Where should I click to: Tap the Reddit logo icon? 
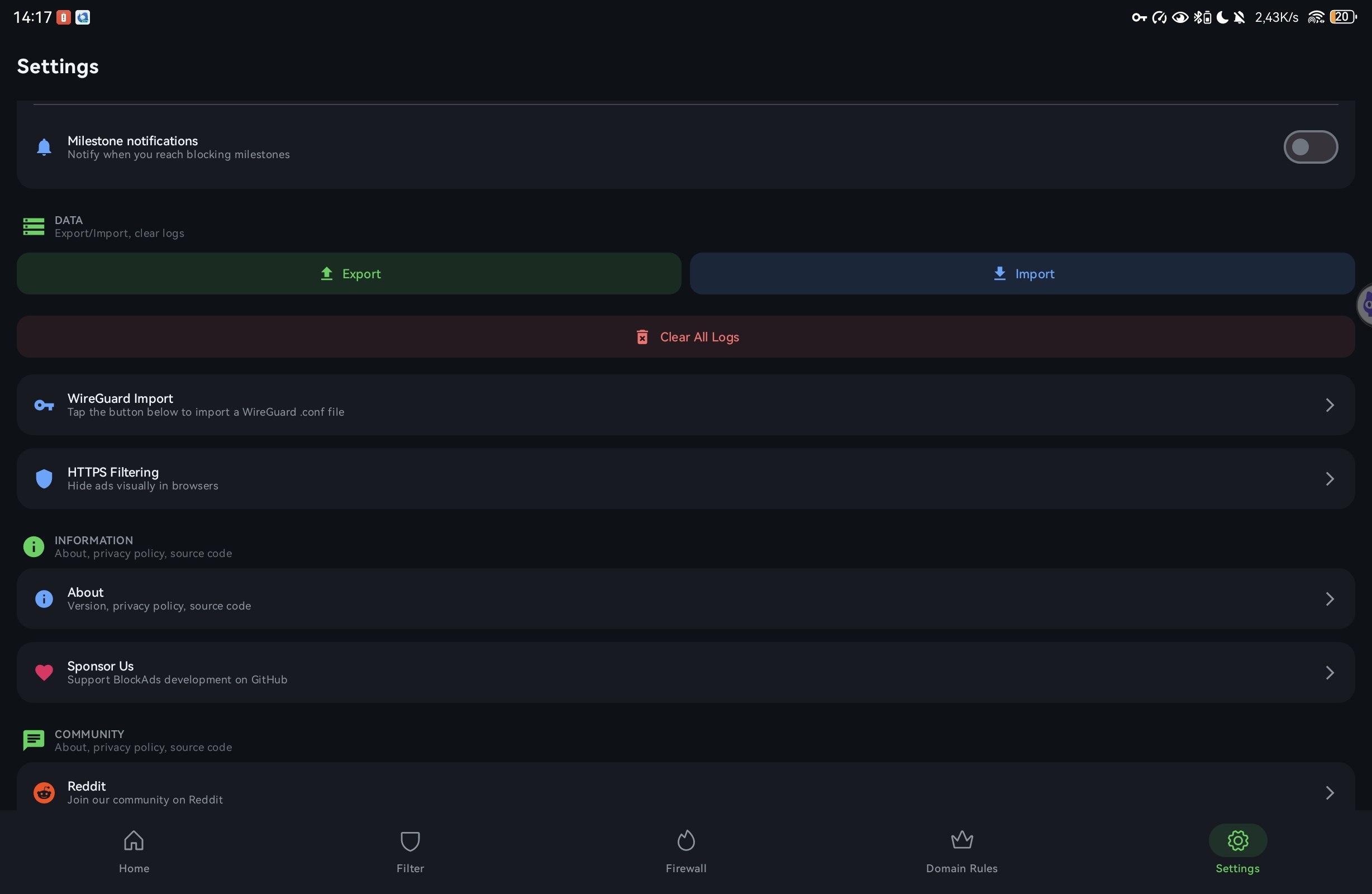(x=44, y=792)
